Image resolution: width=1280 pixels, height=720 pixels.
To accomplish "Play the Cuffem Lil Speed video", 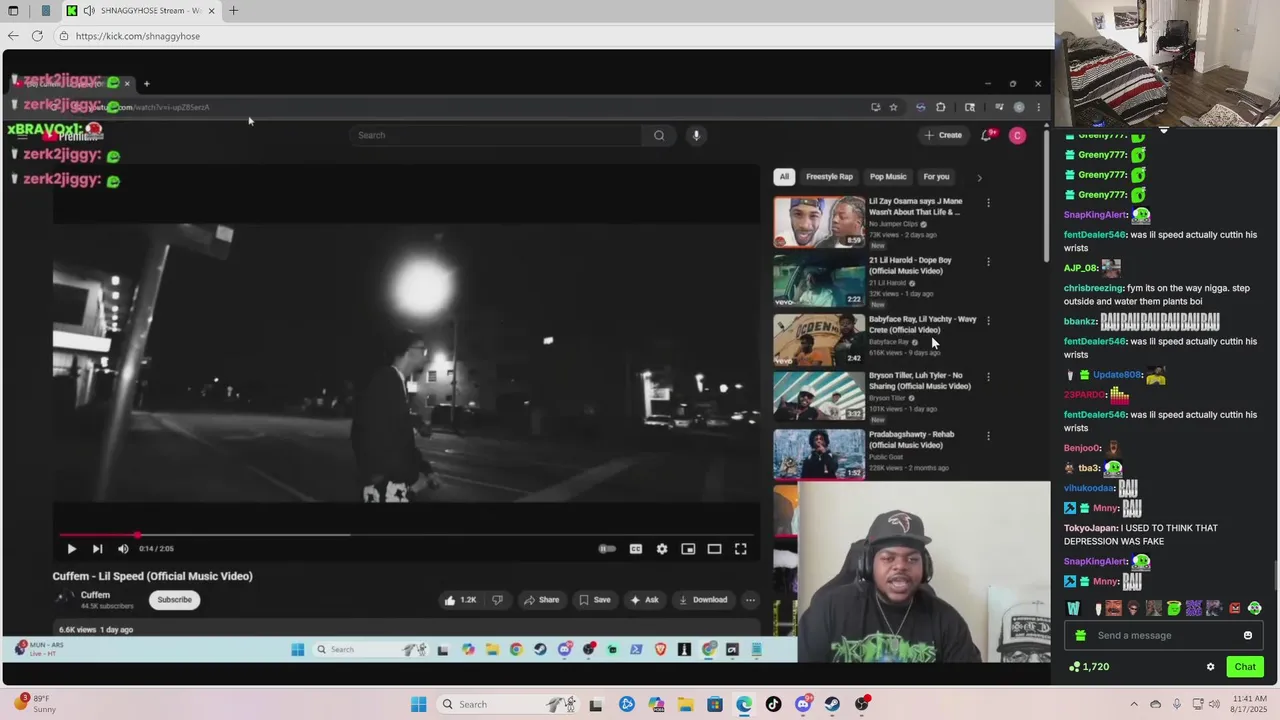I will [71, 549].
